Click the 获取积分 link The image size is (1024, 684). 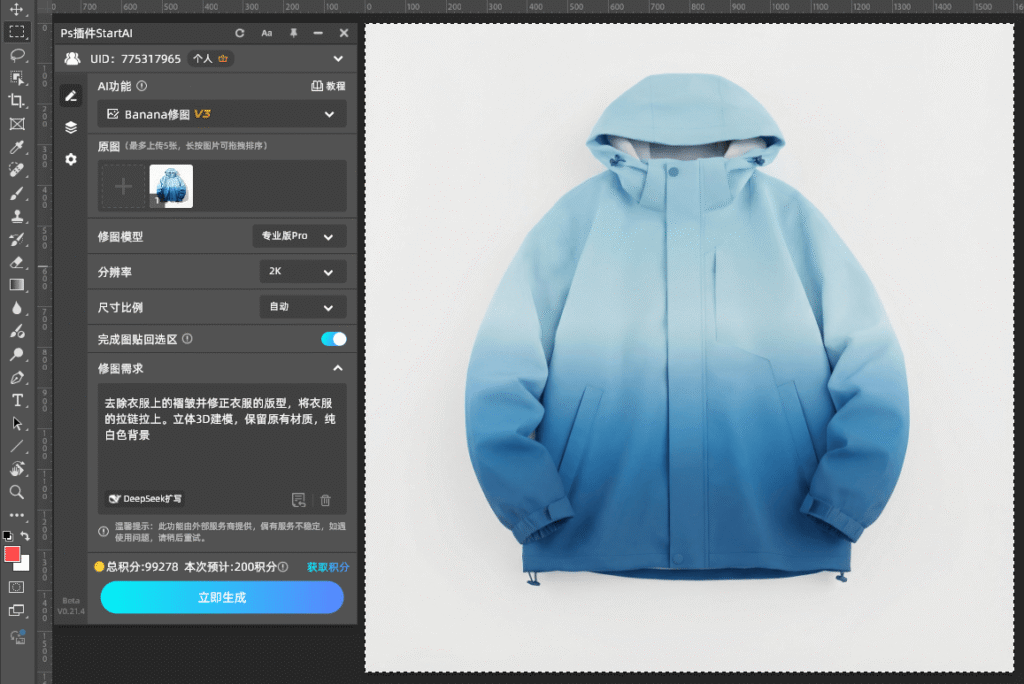click(328, 567)
